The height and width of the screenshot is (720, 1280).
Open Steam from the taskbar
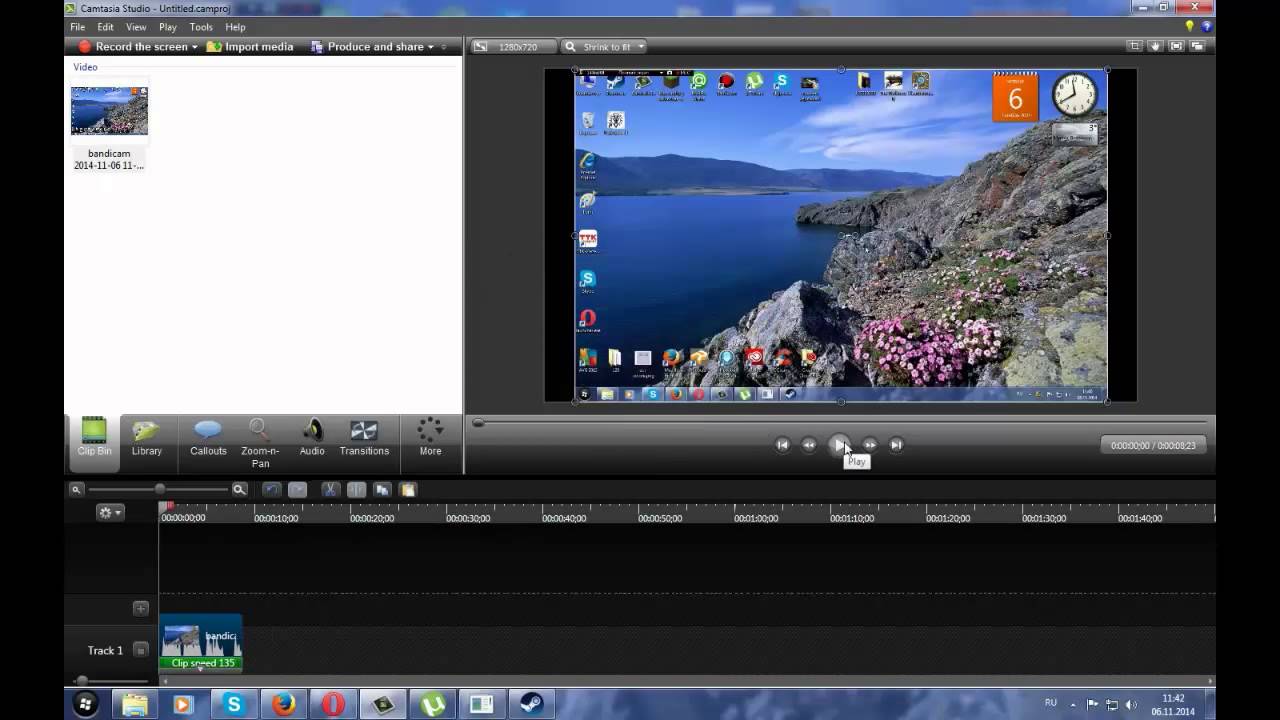pyautogui.click(x=531, y=705)
